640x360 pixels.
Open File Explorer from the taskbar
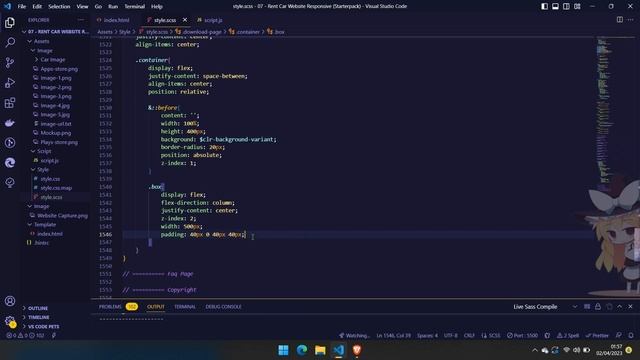coord(320,350)
